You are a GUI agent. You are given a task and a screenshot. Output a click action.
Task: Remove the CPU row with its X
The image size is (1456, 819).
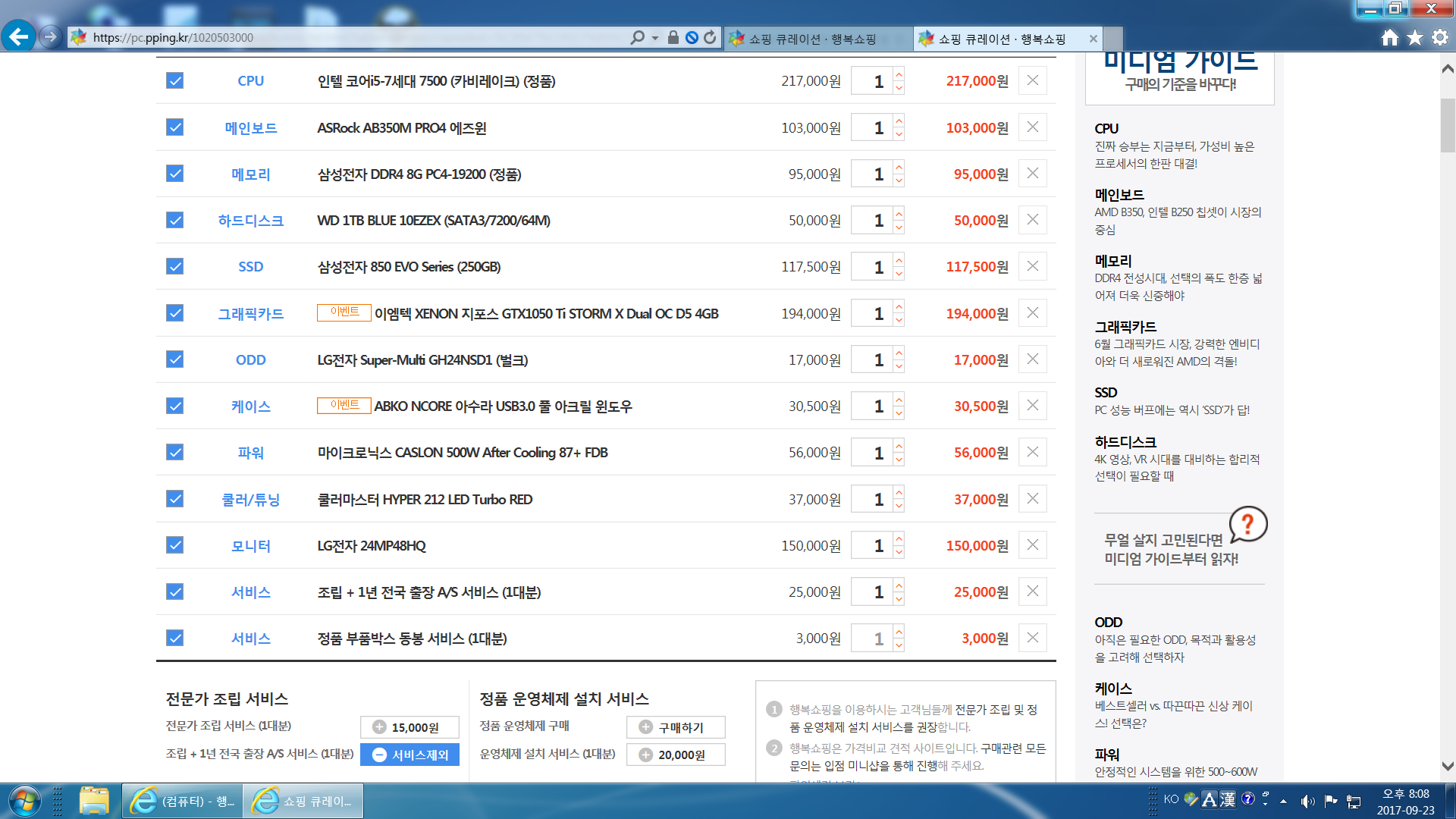click(x=1033, y=80)
